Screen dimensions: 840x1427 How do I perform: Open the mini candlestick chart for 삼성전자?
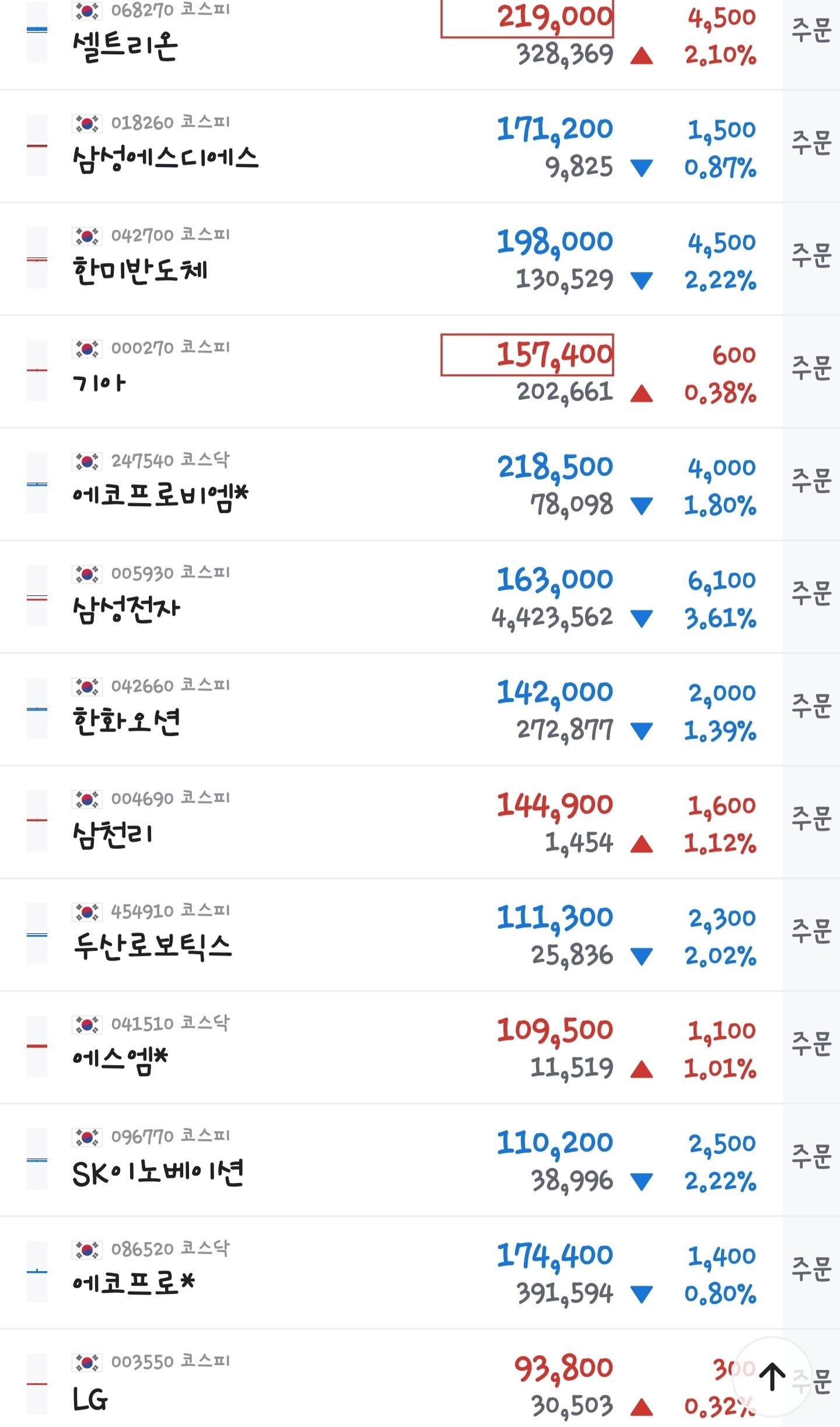pyautogui.click(x=37, y=596)
